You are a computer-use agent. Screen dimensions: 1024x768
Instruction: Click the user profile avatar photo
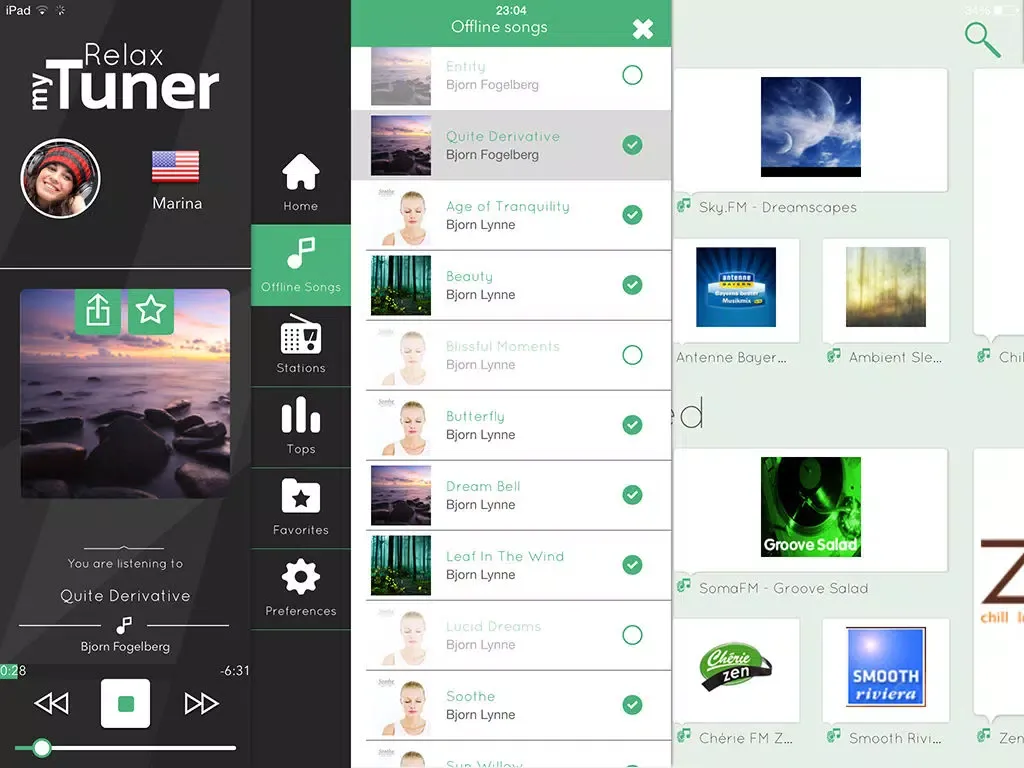pos(60,178)
